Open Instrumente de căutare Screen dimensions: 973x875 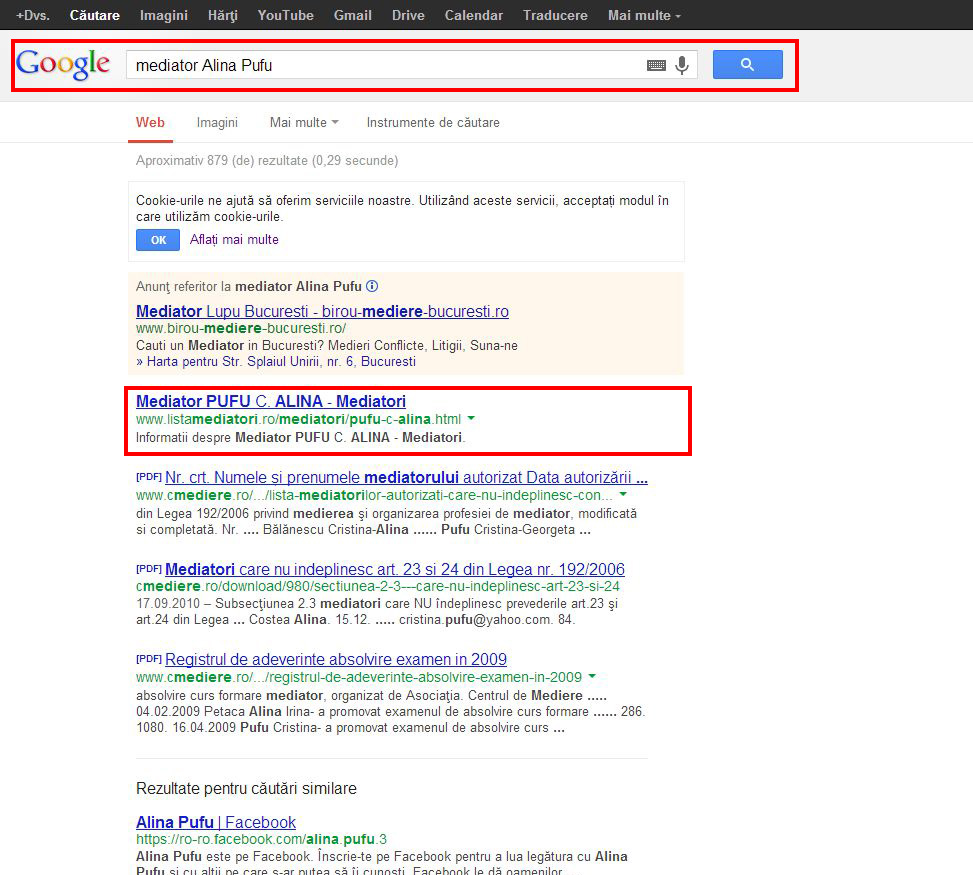[433, 122]
